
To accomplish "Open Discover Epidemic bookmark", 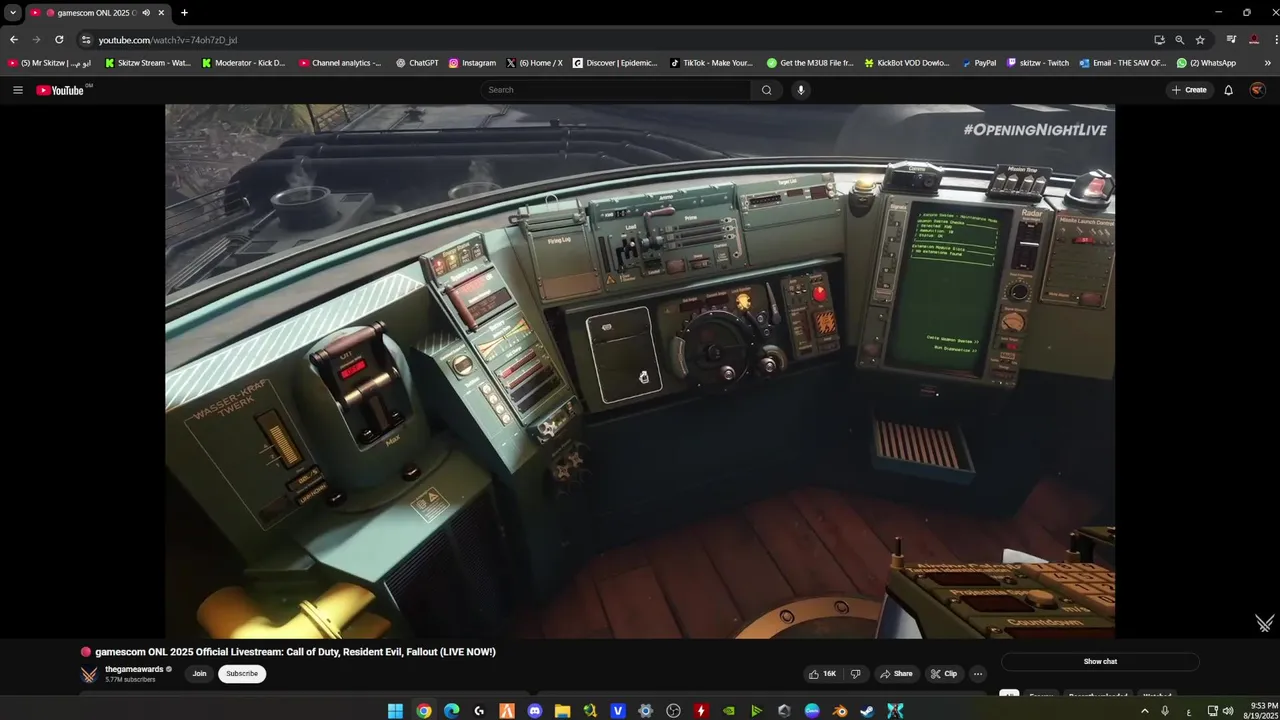I will click(x=615, y=63).
